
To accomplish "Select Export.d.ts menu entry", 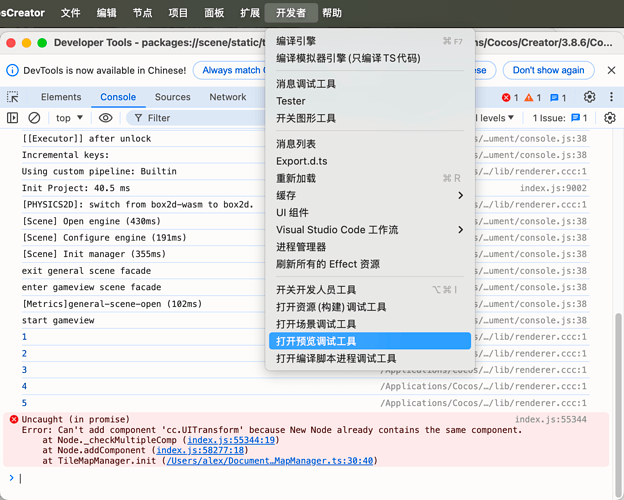I will 370,161.
